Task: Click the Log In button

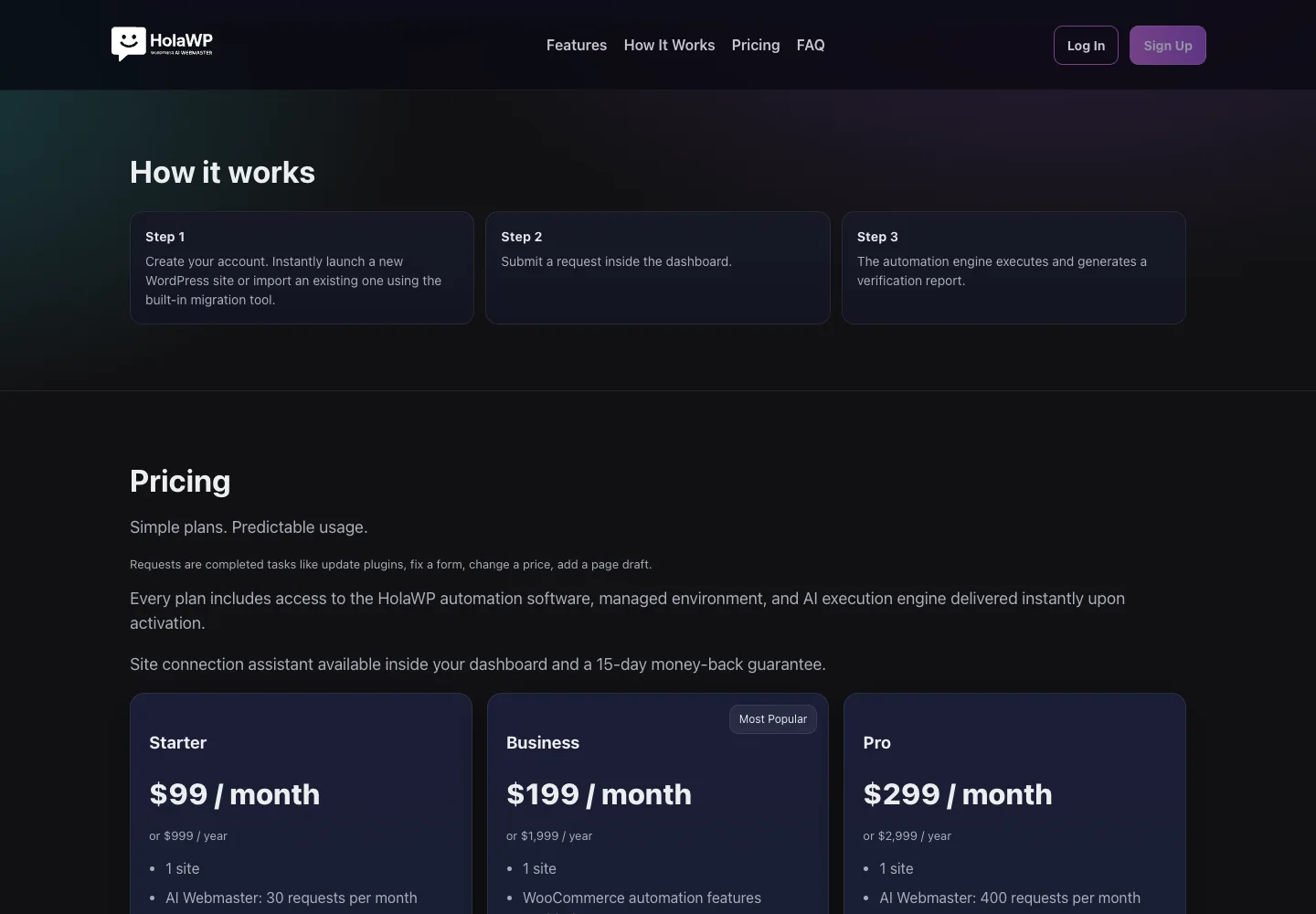Action: [x=1086, y=46]
